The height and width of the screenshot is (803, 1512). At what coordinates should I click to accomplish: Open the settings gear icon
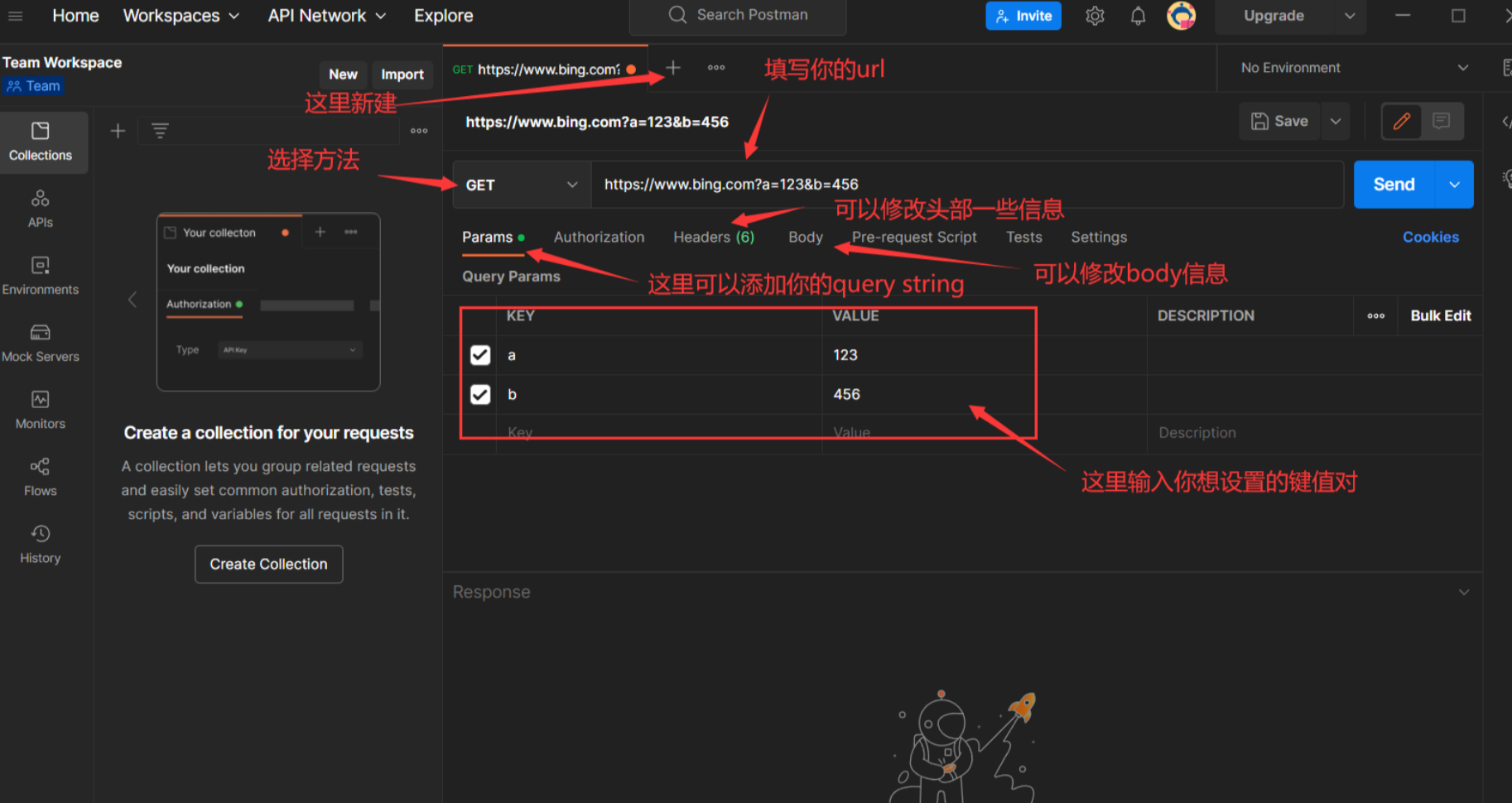click(1095, 16)
